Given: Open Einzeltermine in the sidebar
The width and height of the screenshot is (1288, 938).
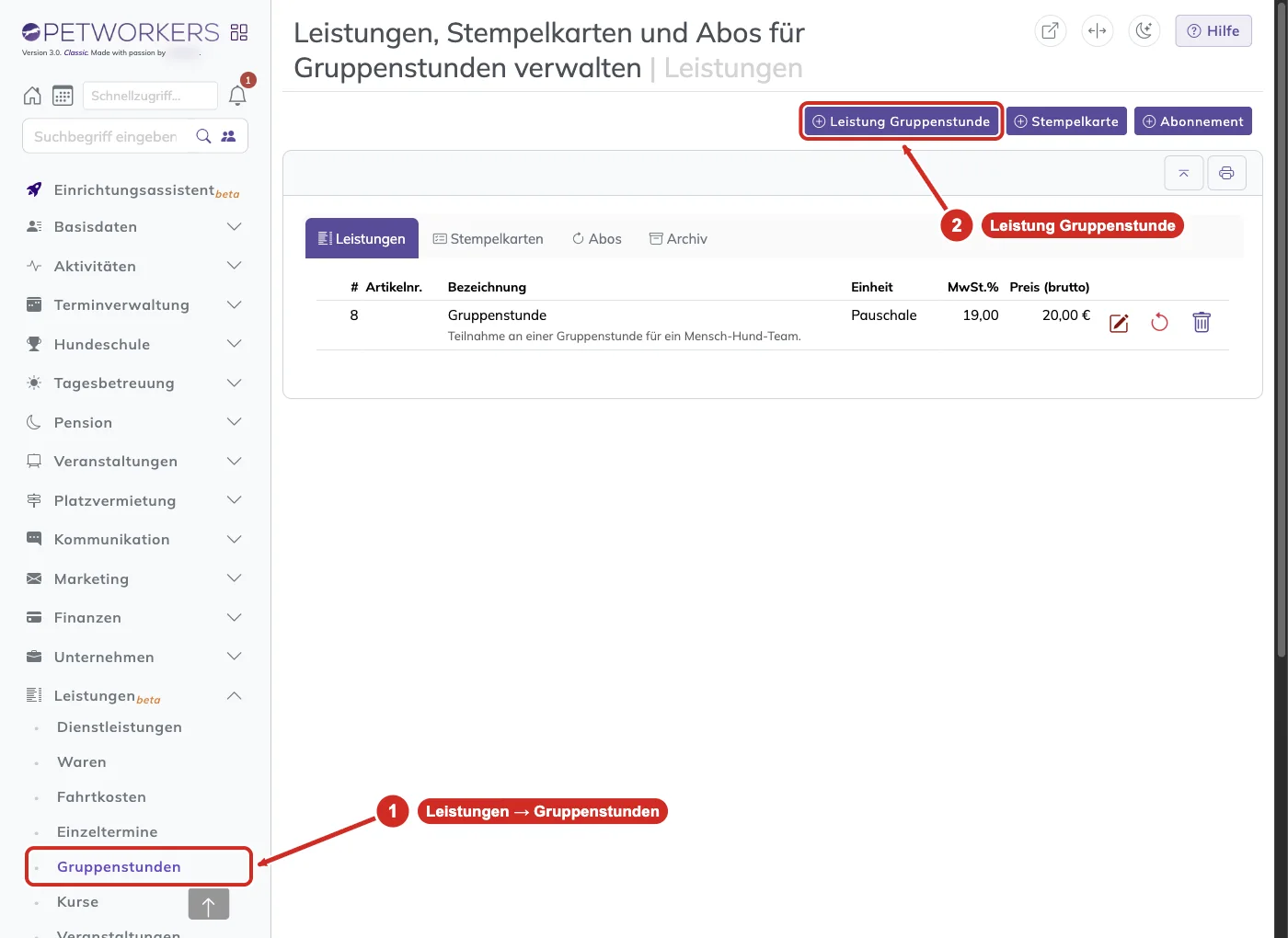Looking at the screenshot, I should pyautogui.click(x=107, y=832).
